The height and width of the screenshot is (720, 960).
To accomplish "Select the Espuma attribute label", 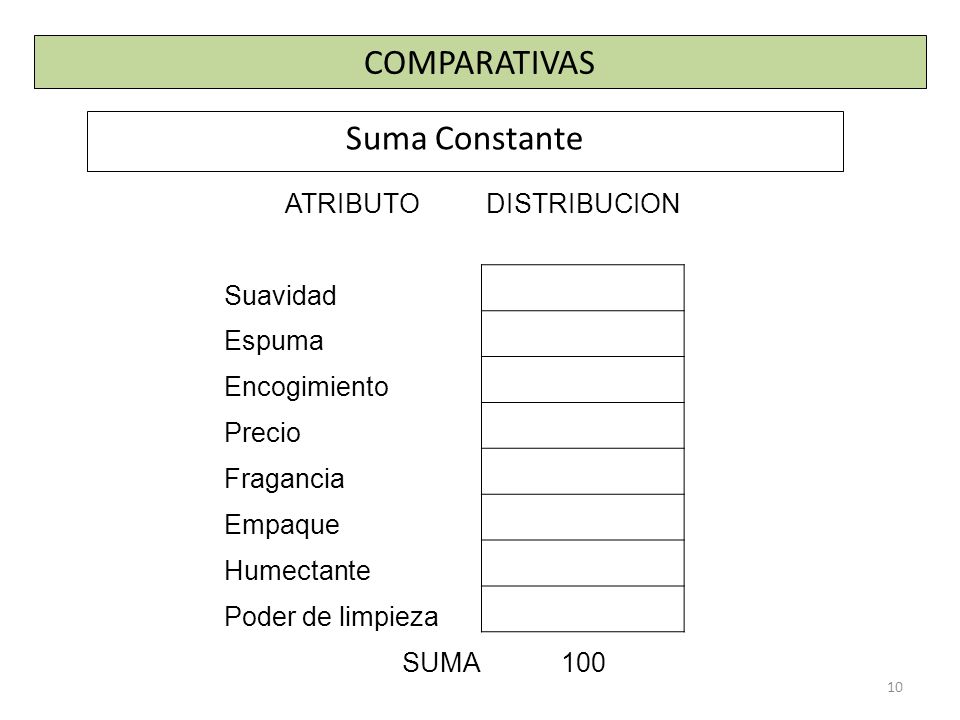I will click(x=274, y=342).
